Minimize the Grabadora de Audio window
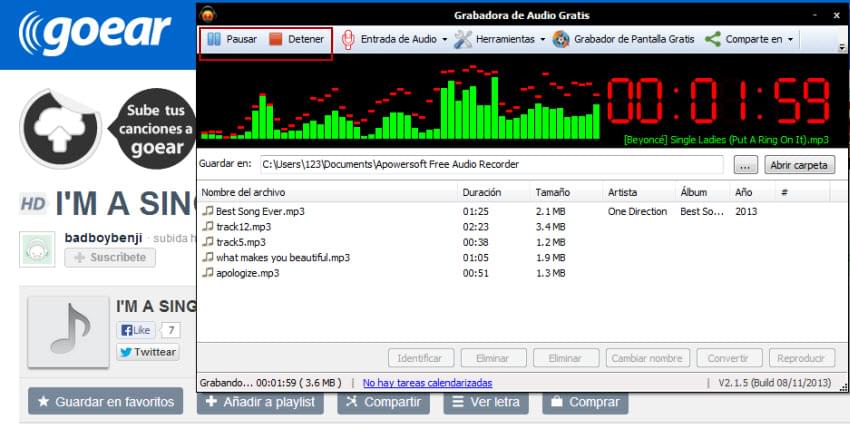Image resolution: width=850 pixels, height=427 pixels. 815,16
